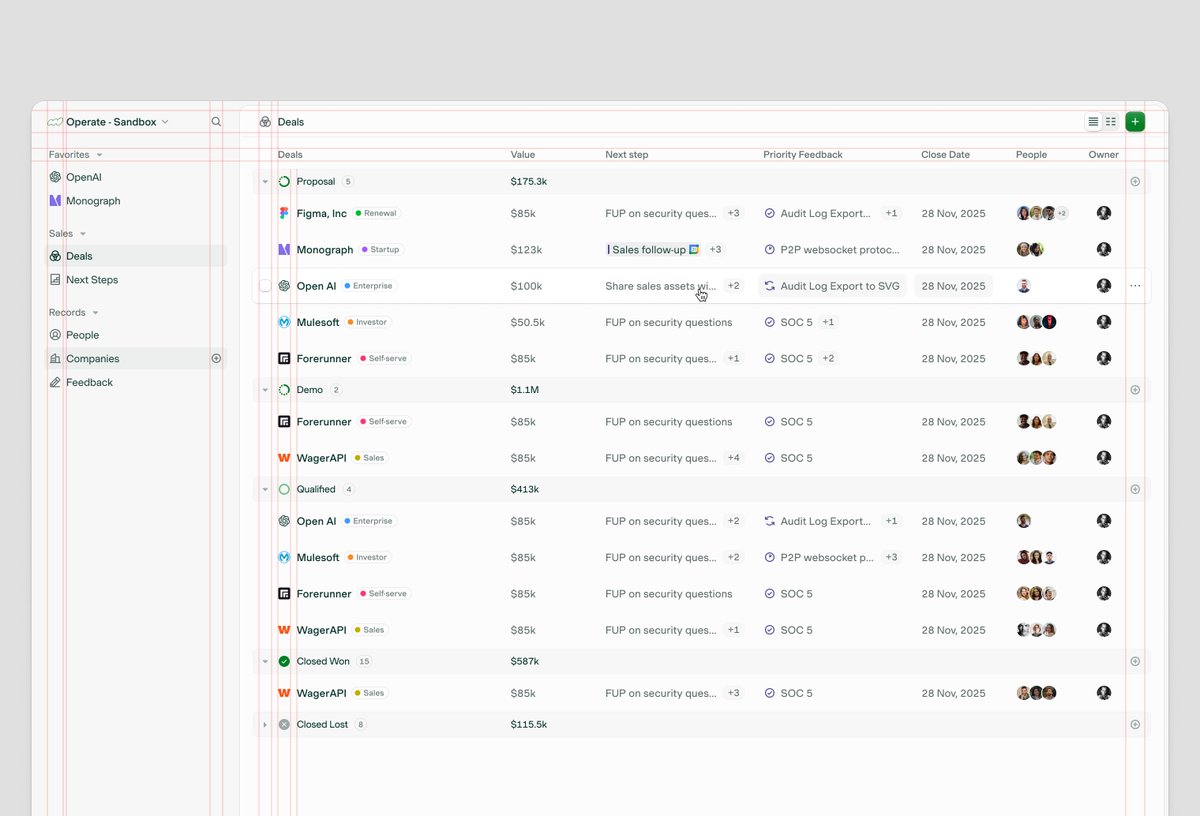Collapse the Demo group
Viewport: 1200px width, 816px height.
point(265,390)
